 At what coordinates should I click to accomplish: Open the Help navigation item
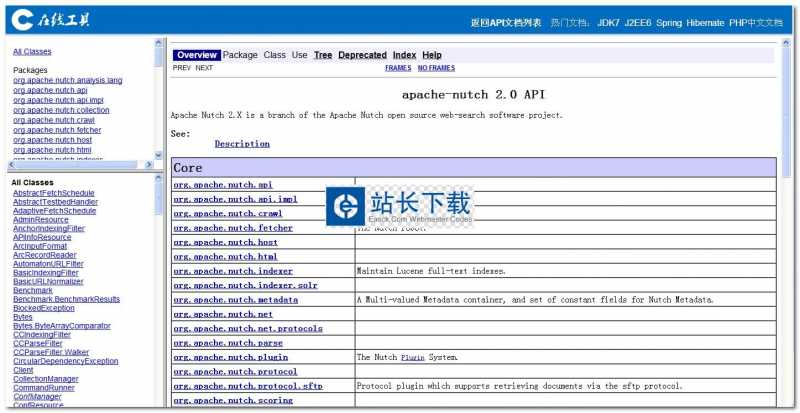432,55
